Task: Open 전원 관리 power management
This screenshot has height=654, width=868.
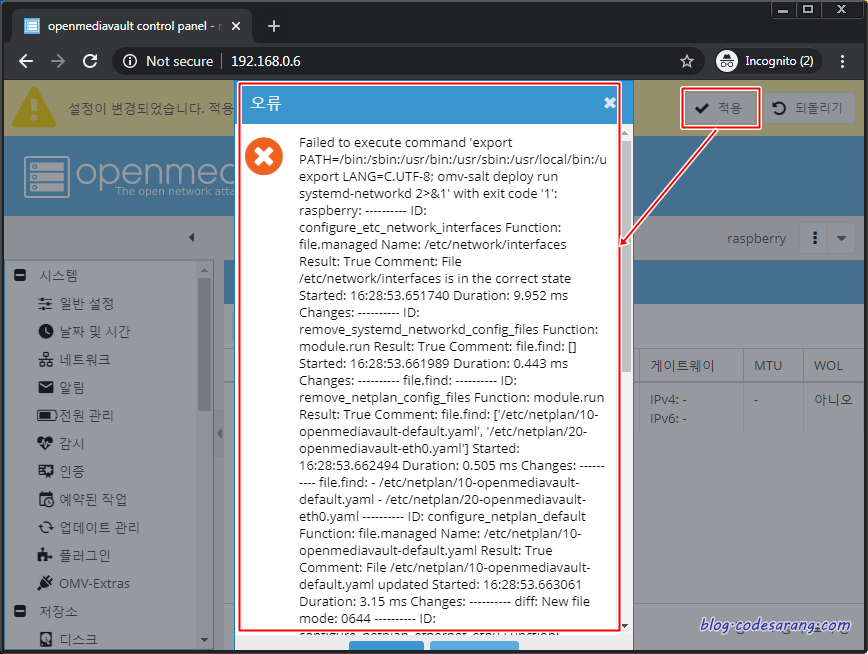Action: point(86,415)
